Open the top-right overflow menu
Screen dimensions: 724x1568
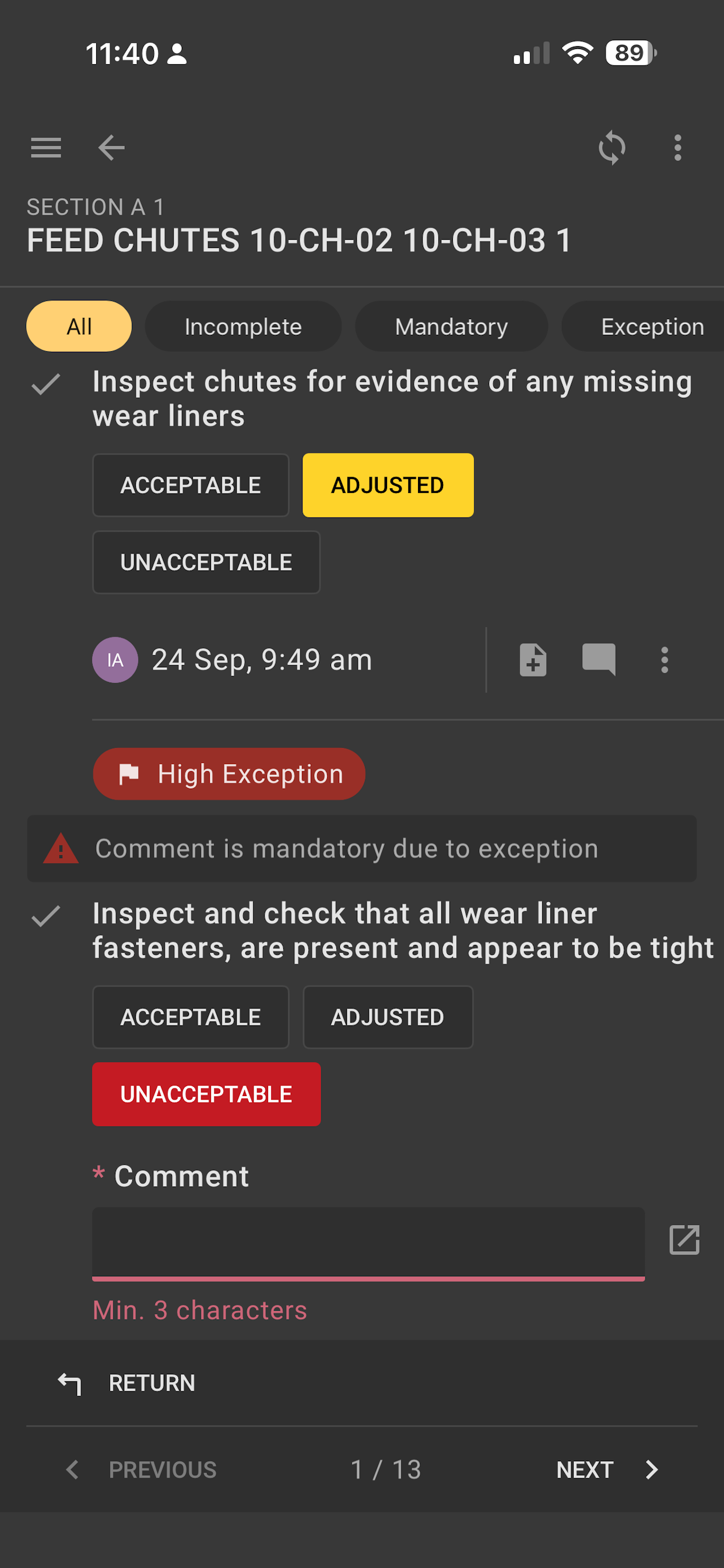[x=677, y=148]
